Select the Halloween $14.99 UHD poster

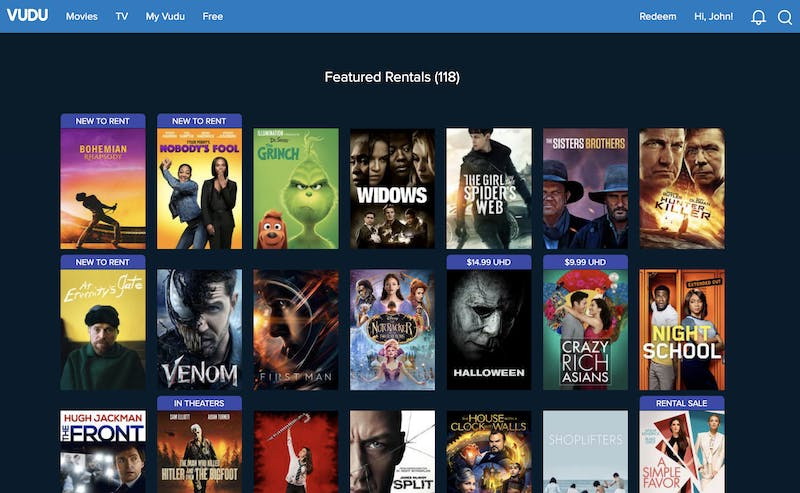coord(489,323)
